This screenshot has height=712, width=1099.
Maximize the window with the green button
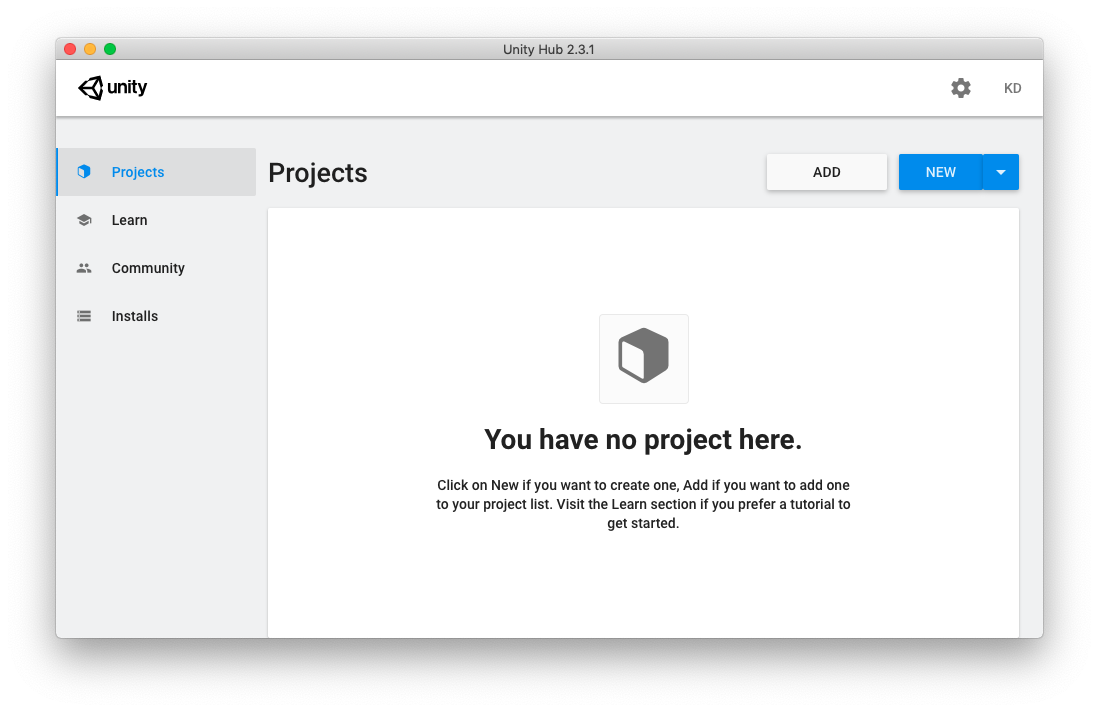[x=110, y=49]
